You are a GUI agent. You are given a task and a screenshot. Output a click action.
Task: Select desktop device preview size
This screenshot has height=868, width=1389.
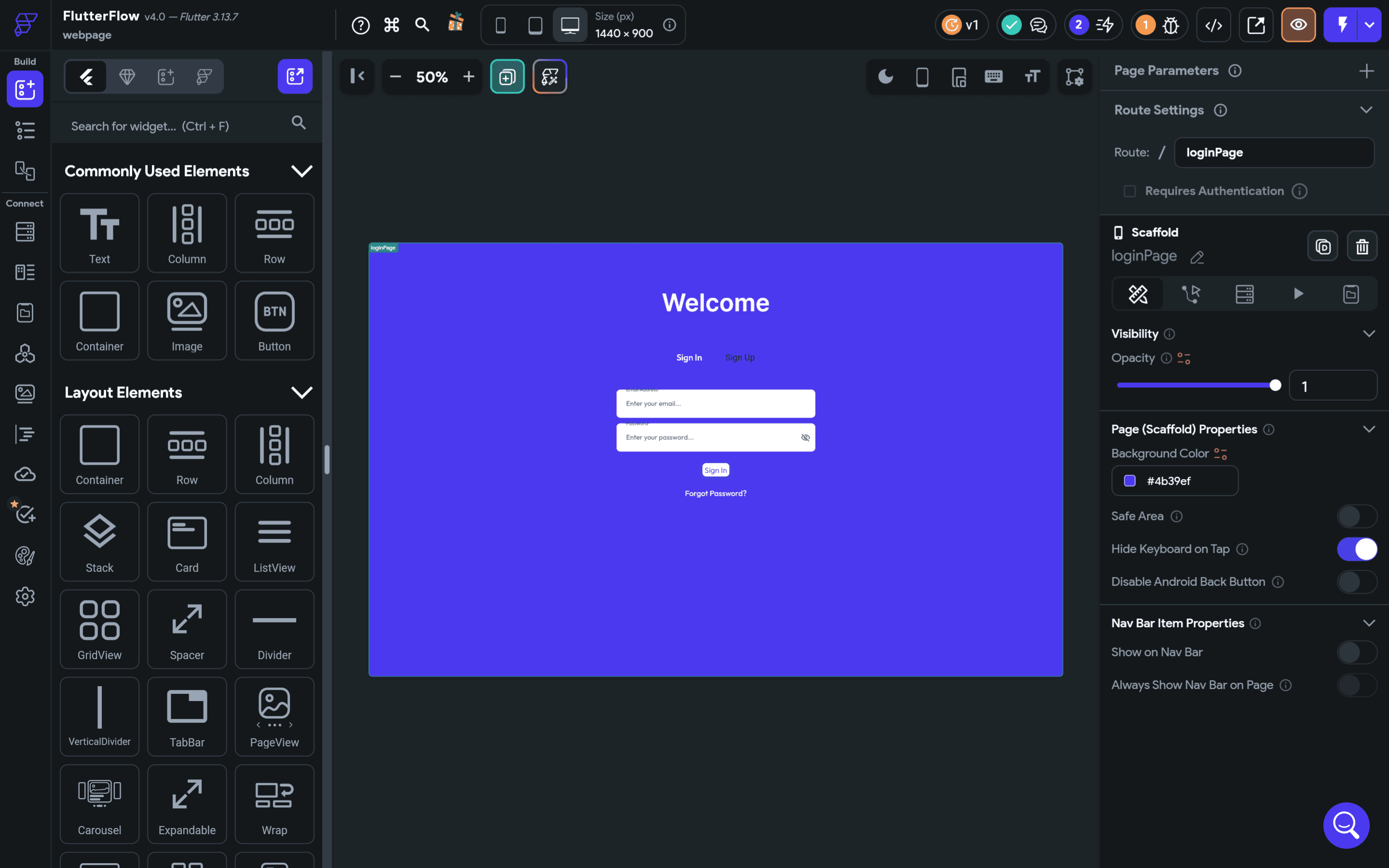[x=570, y=25]
